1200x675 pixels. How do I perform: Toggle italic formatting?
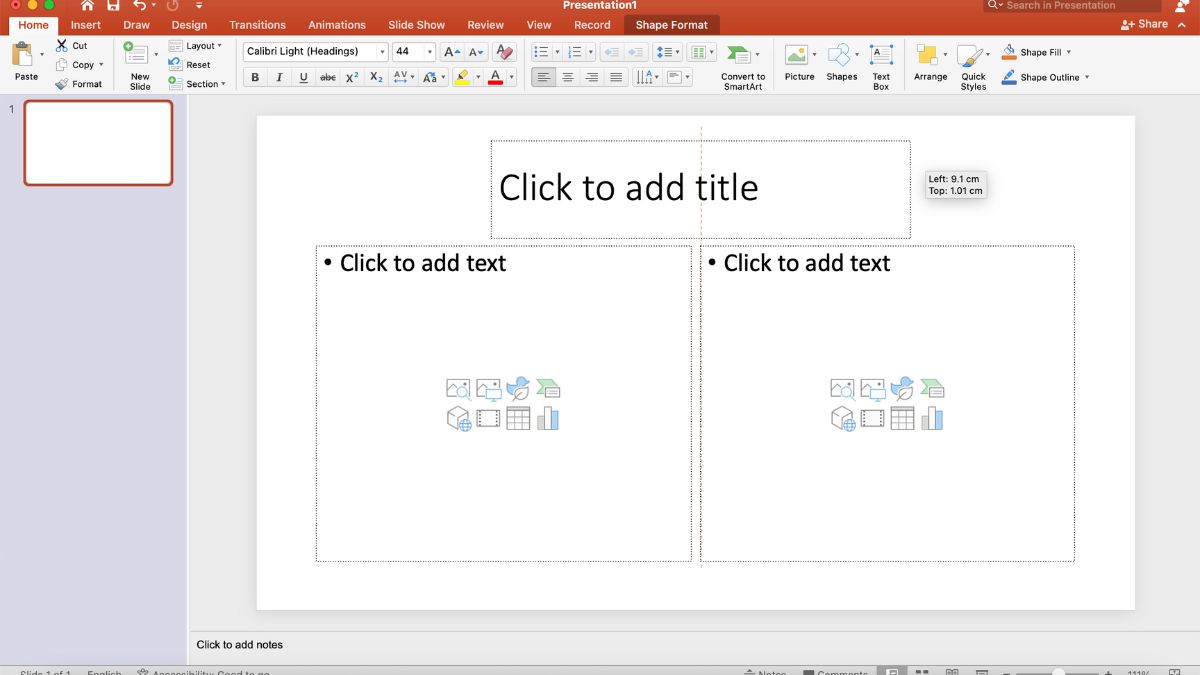(x=279, y=76)
